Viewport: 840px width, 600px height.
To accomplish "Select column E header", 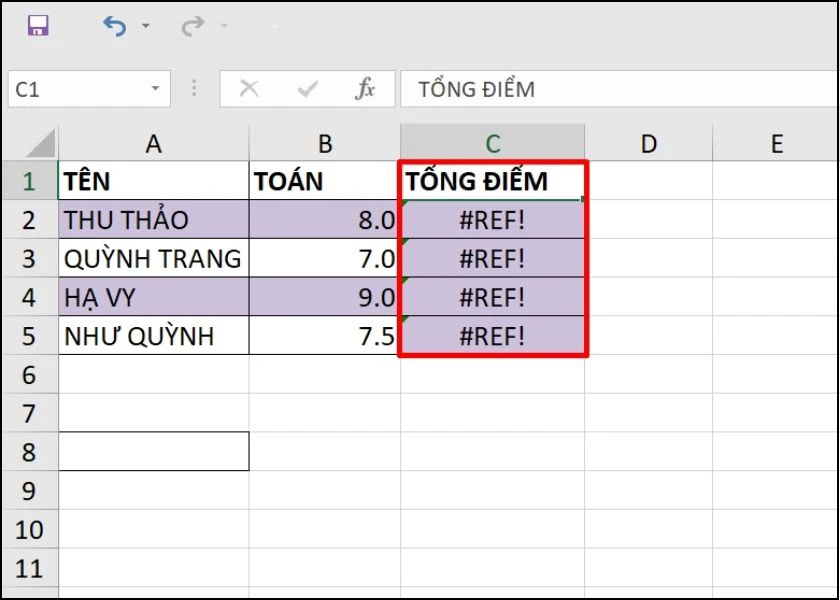I will point(776,144).
